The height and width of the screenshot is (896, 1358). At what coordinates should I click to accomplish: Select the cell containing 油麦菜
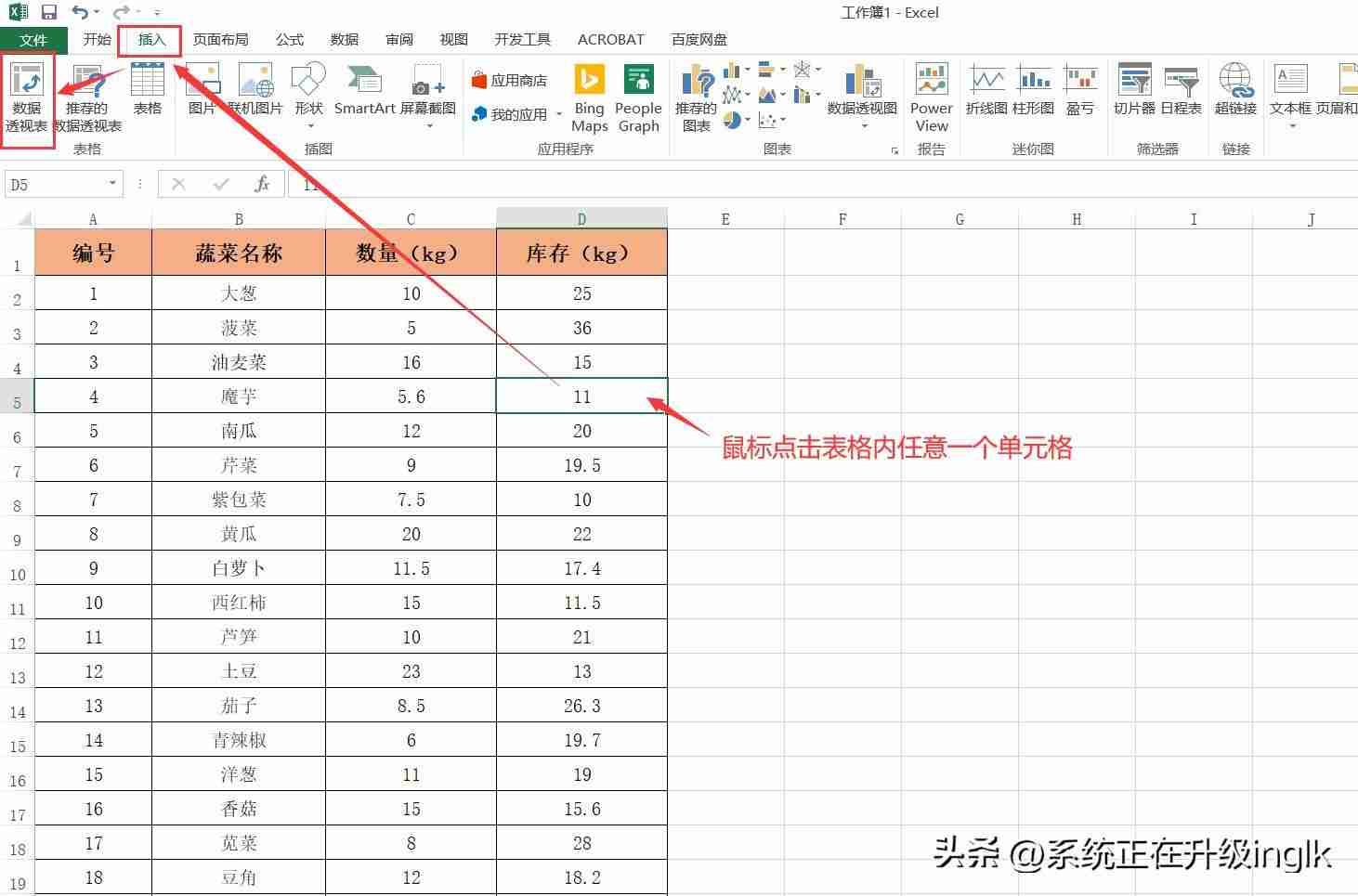pyautogui.click(x=239, y=362)
